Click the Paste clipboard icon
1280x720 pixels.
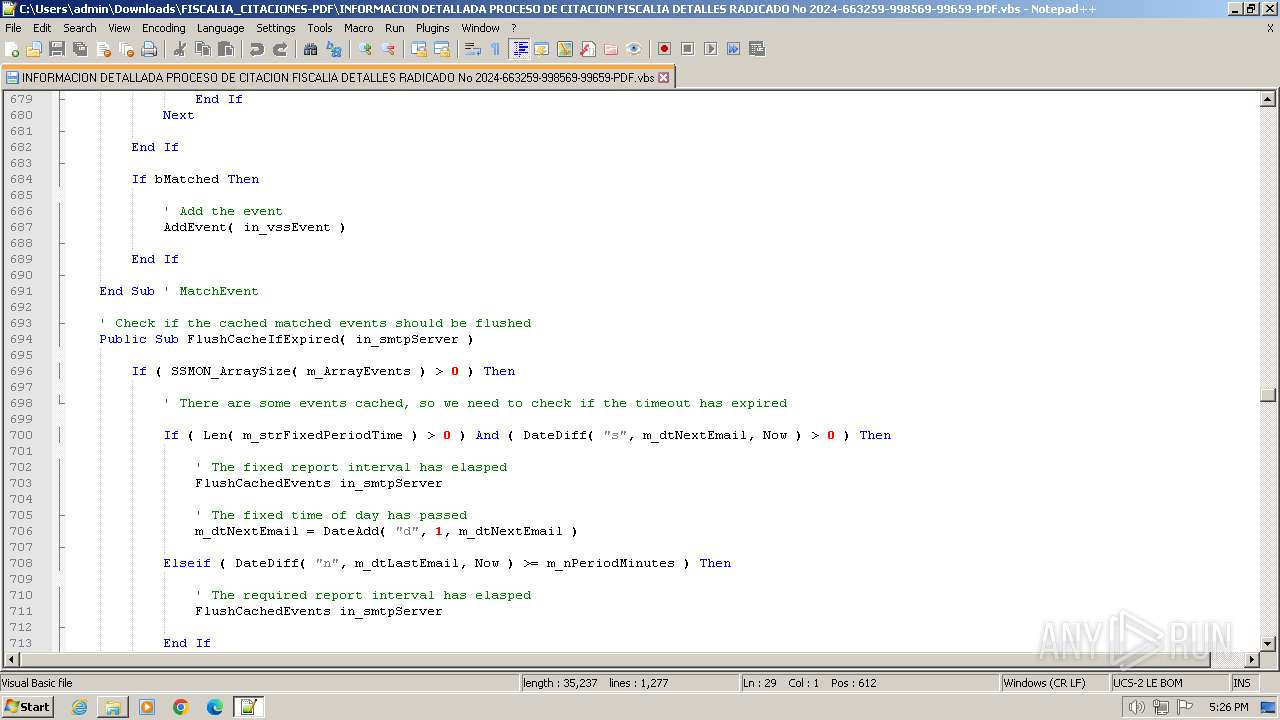click(x=226, y=49)
